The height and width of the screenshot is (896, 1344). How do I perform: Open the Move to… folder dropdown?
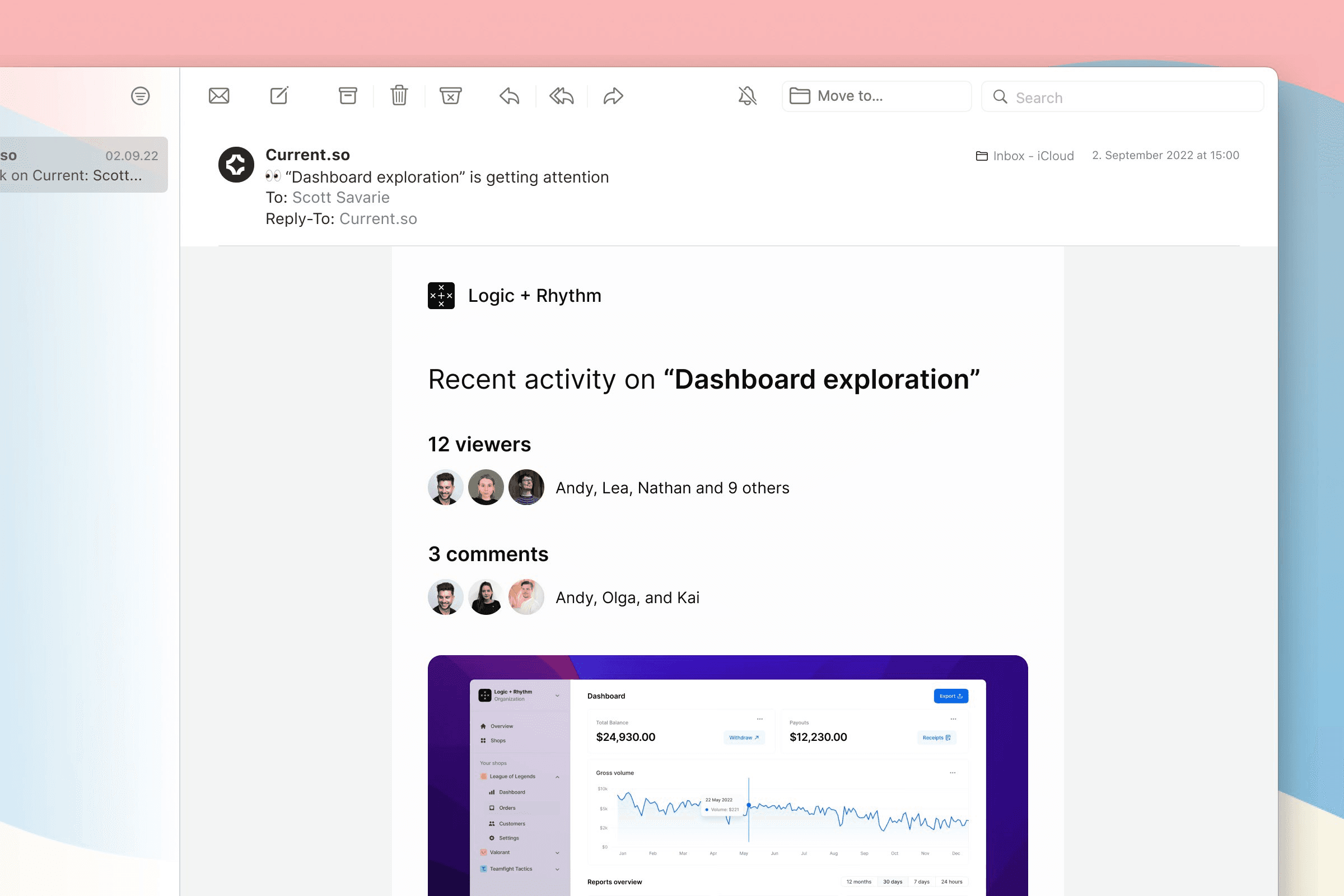[876, 96]
